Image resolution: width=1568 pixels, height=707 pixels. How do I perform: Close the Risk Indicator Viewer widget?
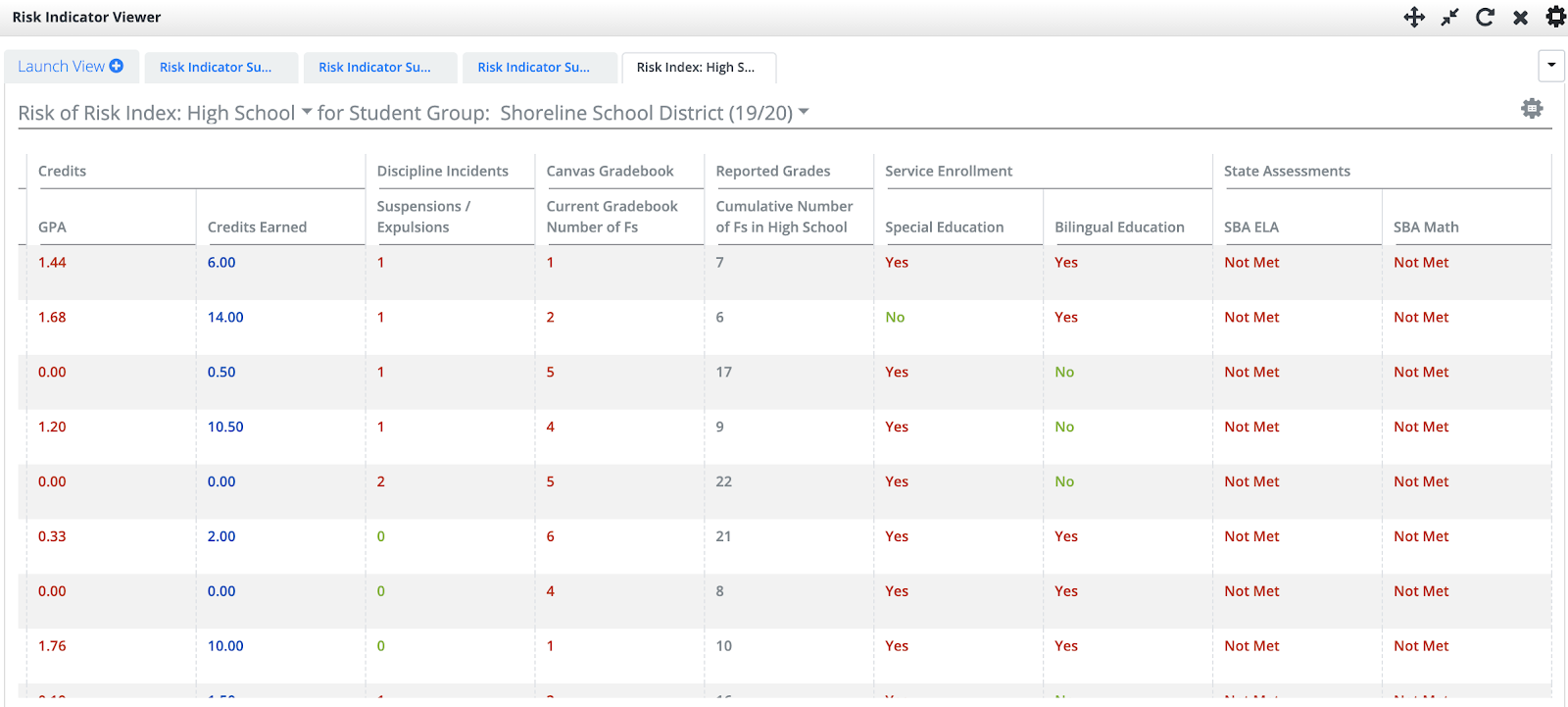pos(1520,18)
